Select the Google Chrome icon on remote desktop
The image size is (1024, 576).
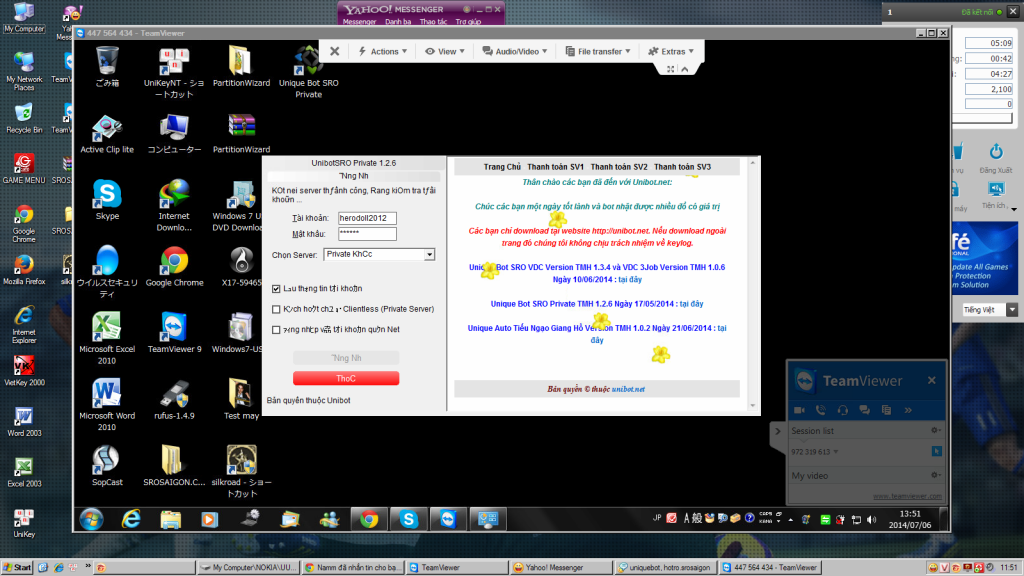174,266
